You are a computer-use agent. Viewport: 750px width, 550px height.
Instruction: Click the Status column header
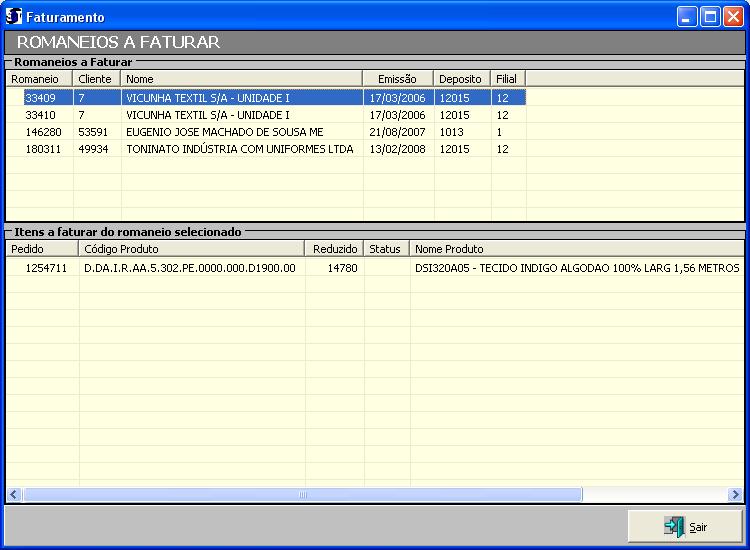click(386, 249)
